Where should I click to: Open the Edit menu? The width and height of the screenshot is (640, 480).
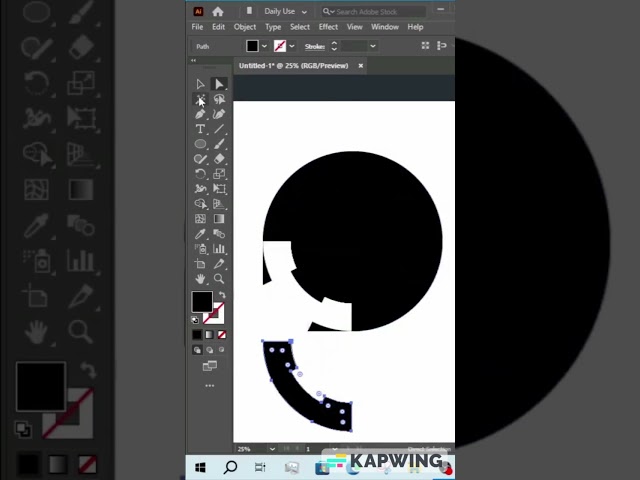tap(218, 27)
